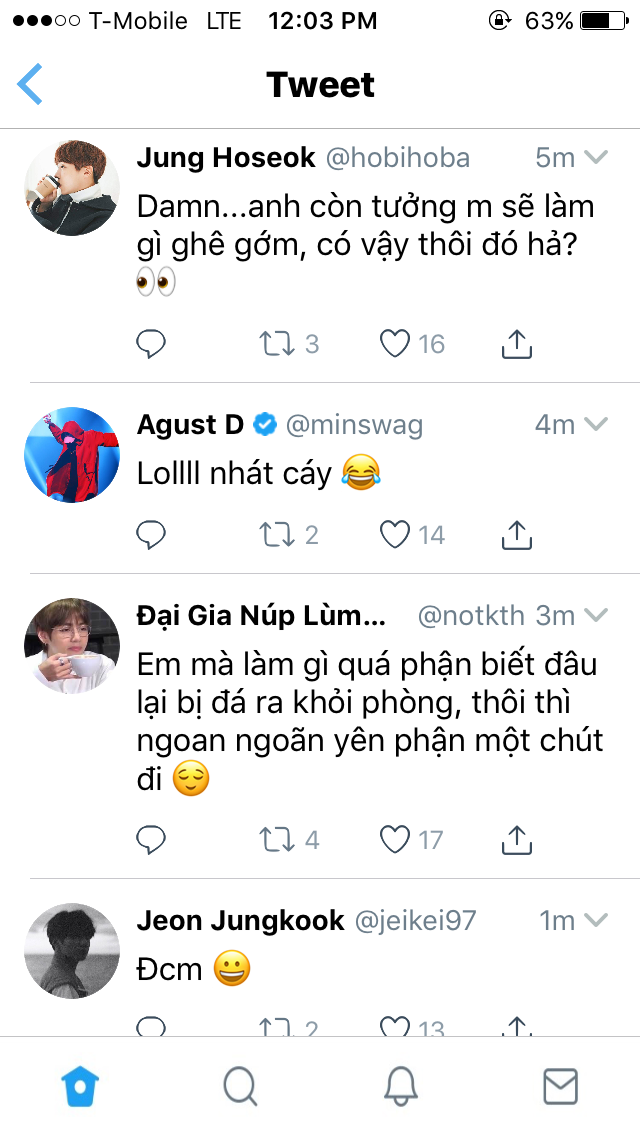
Task: Open the @minswag profile link
Action: click(354, 425)
